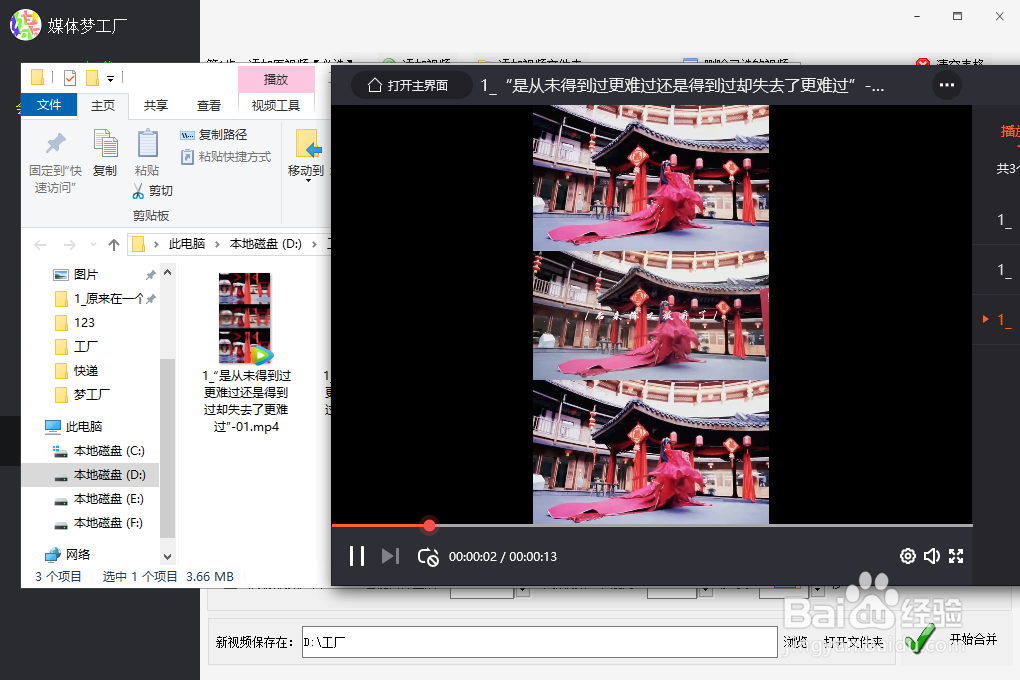
Task: Open the 视频工具 ribbon tab
Action: click(x=276, y=105)
